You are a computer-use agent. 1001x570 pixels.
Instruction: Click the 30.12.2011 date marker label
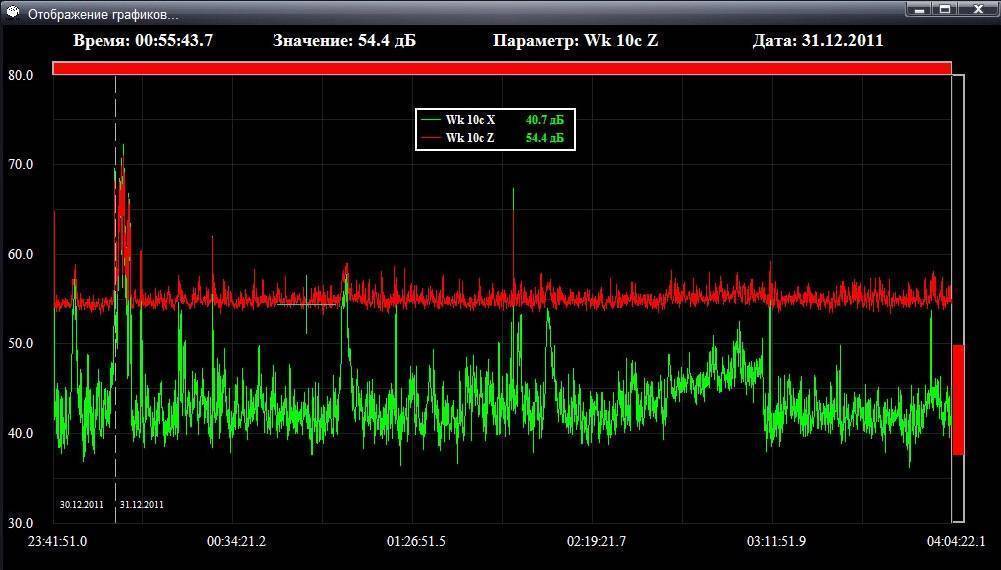[x=81, y=505]
